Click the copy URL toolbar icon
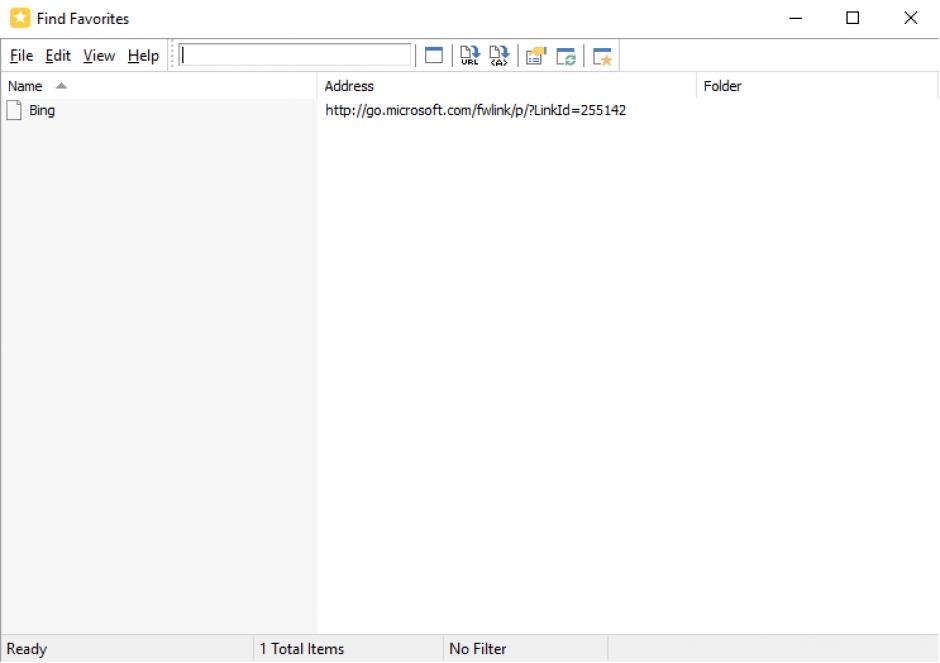 469,56
